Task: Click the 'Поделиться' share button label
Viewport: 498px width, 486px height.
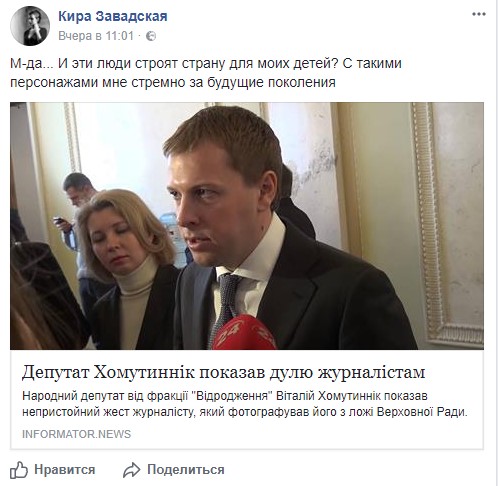Action: 186,470
